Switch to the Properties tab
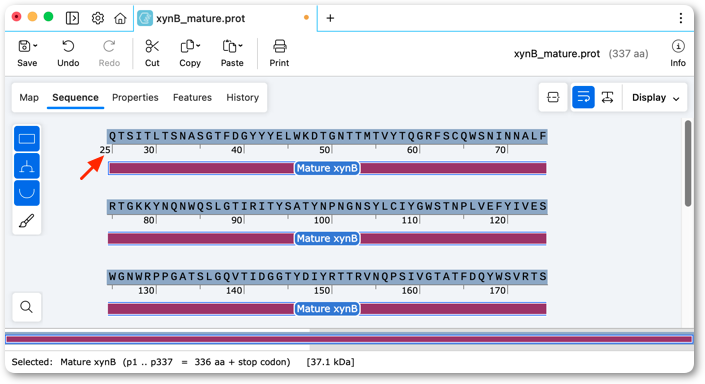Image resolution: width=705 pixels, height=384 pixels. click(x=135, y=98)
